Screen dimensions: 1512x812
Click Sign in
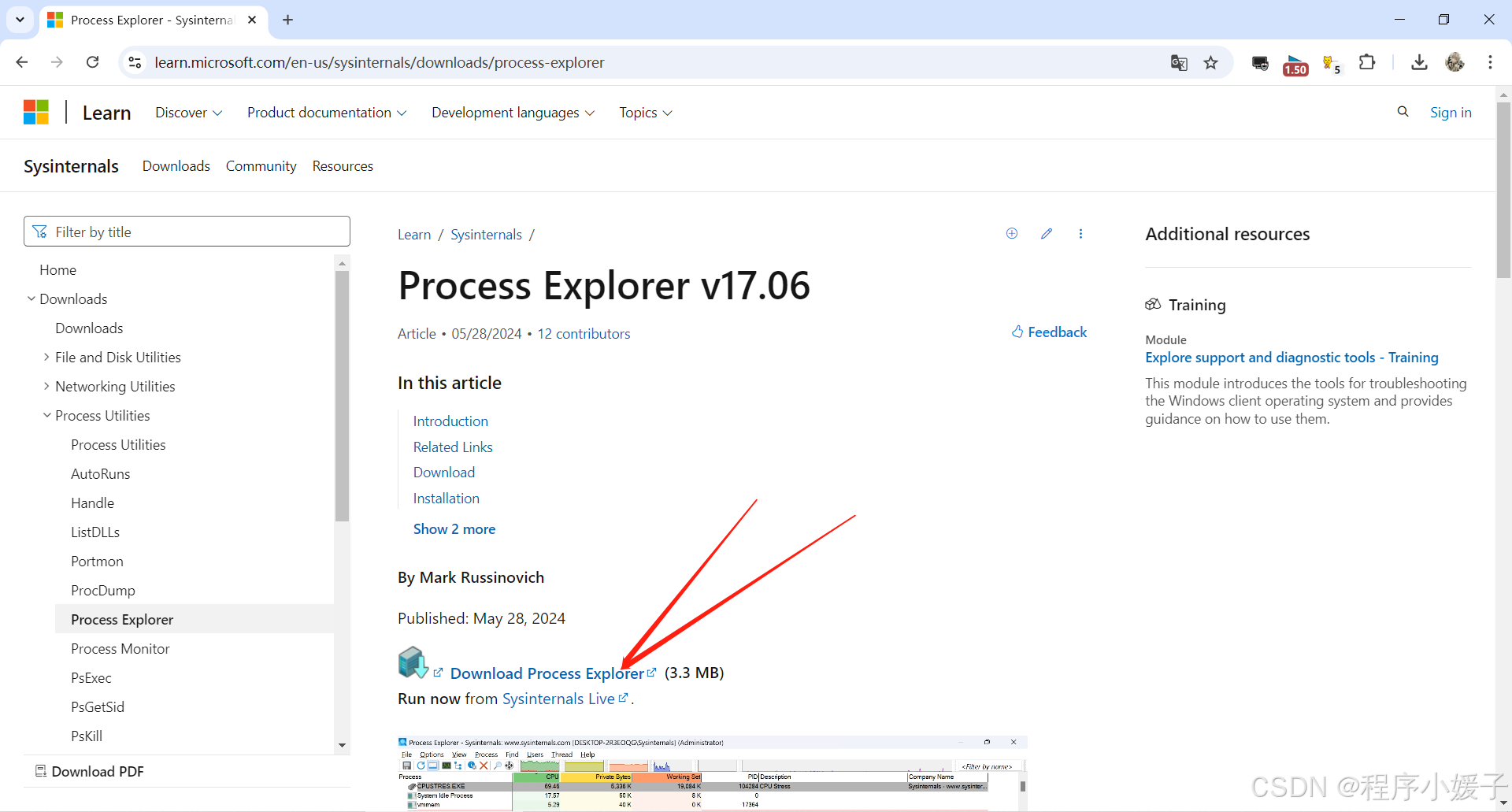click(1451, 113)
